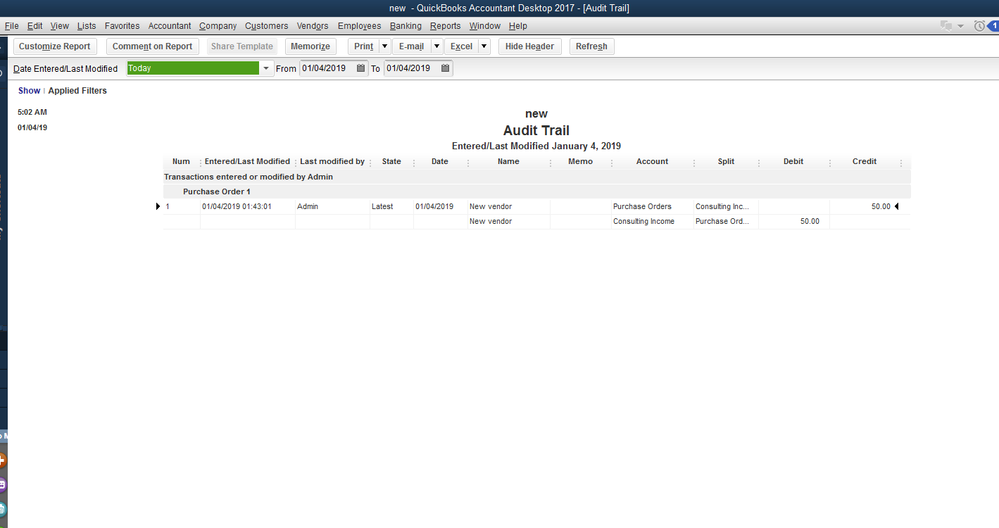Screen dimensions: 999x528
Task: Open the Accountant menu
Action: pyautogui.click(x=169, y=26)
